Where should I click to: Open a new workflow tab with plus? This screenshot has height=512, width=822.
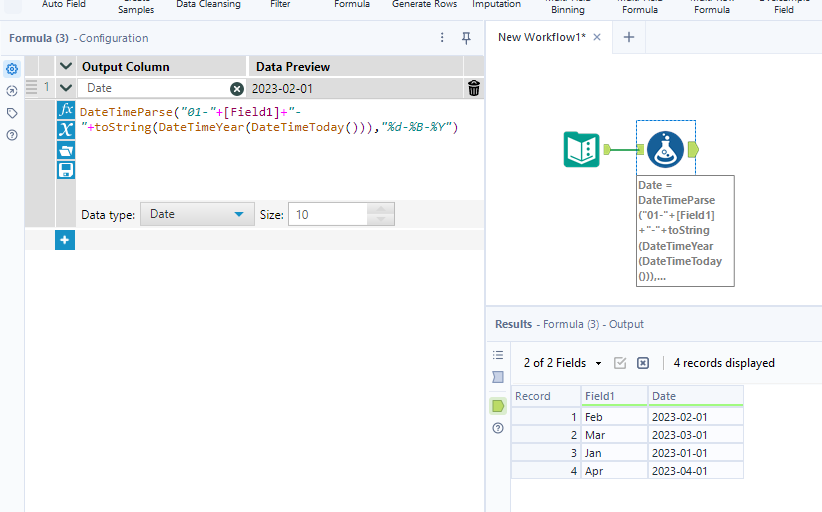pos(629,37)
